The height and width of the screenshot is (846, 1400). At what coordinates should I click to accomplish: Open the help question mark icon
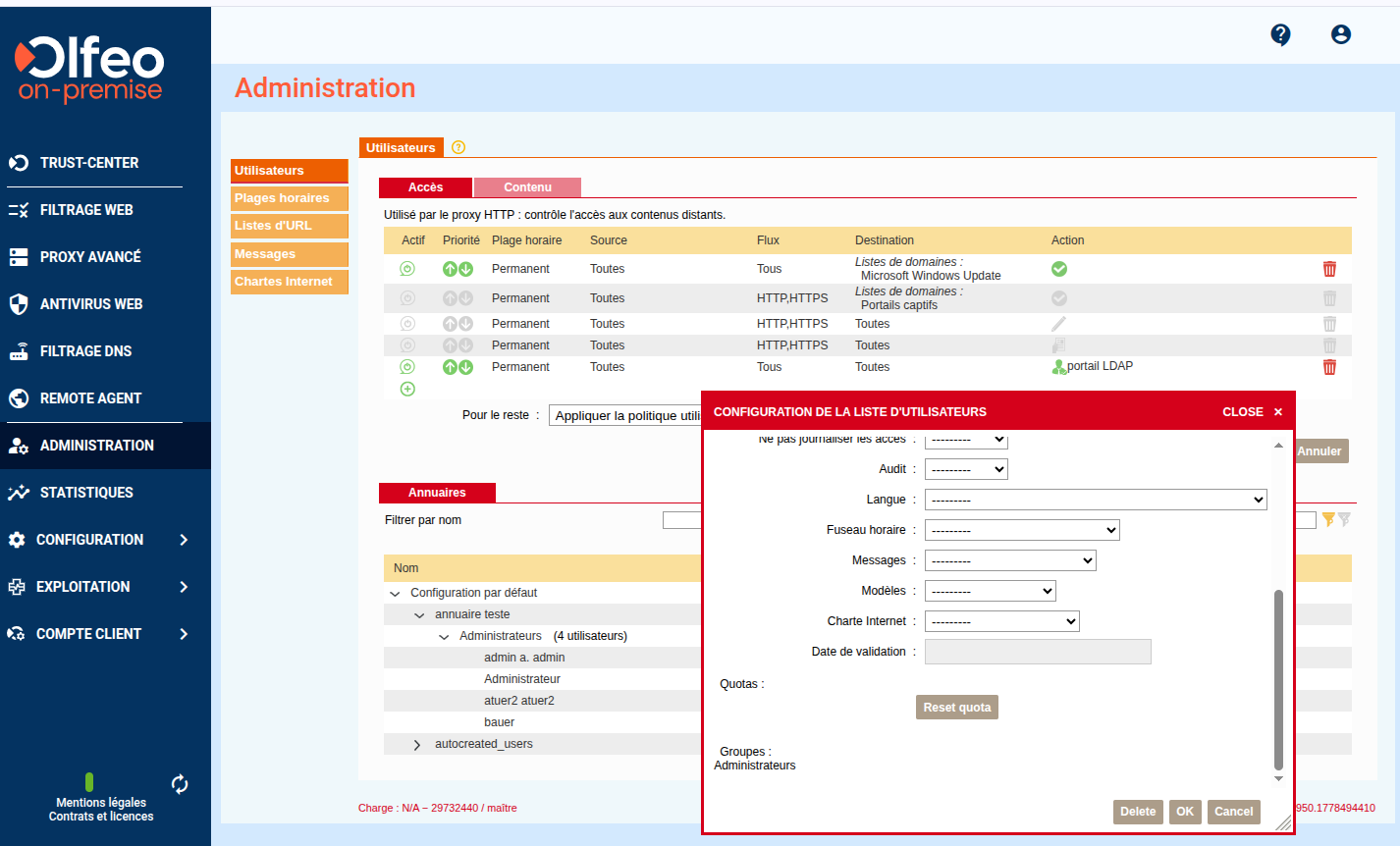click(x=1280, y=35)
